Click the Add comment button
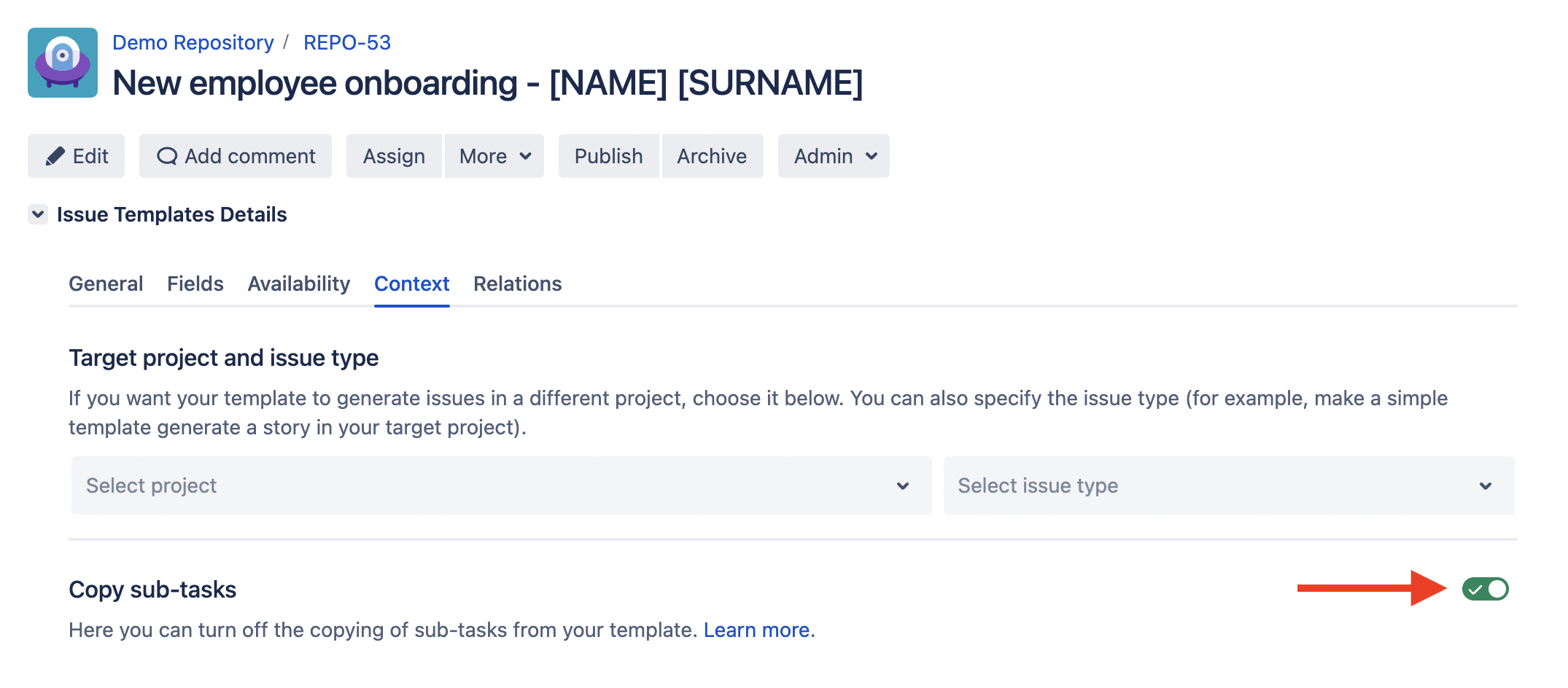The height and width of the screenshot is (688, 1568). 236,156
